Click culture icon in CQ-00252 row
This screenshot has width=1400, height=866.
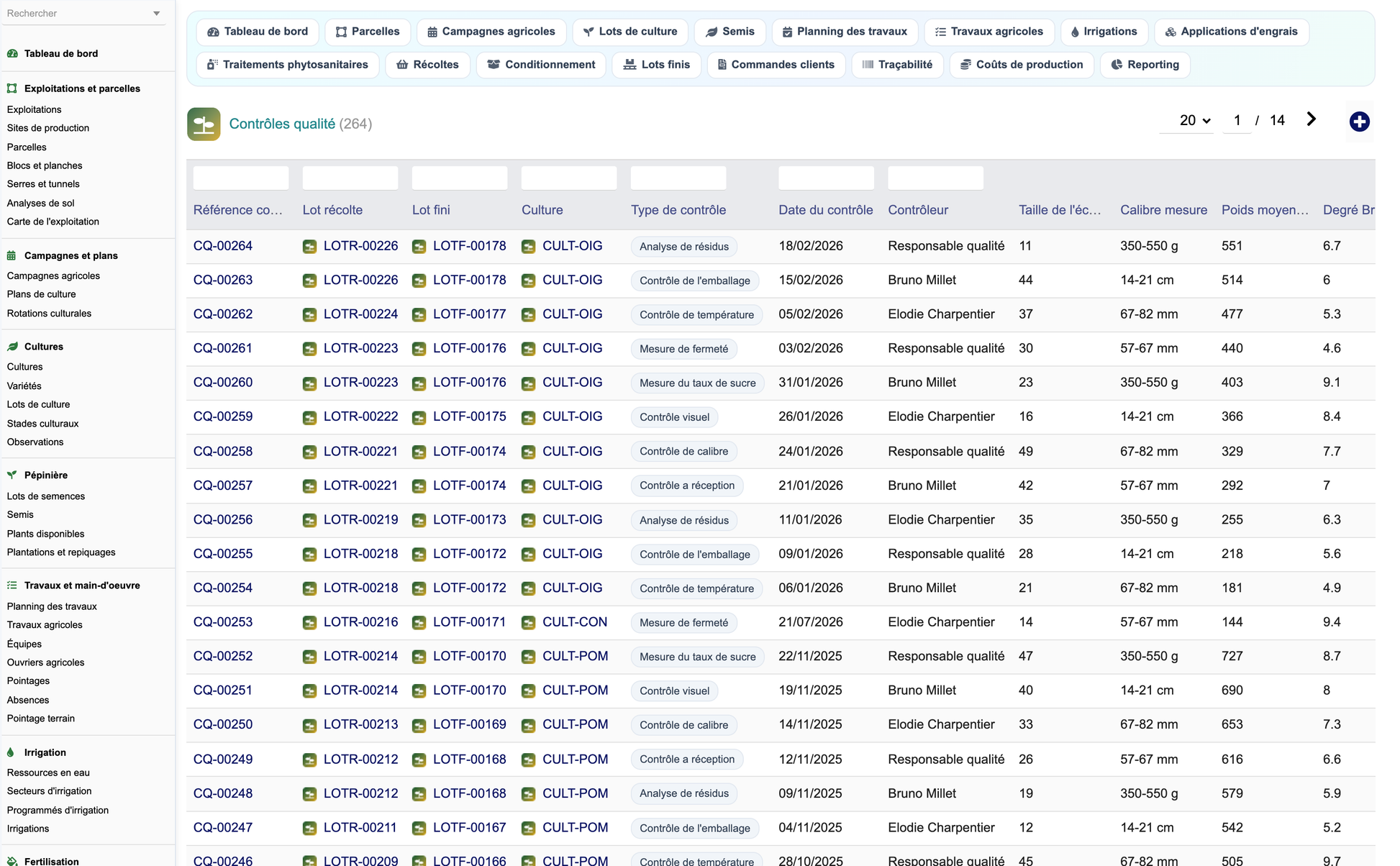[528, 657]
